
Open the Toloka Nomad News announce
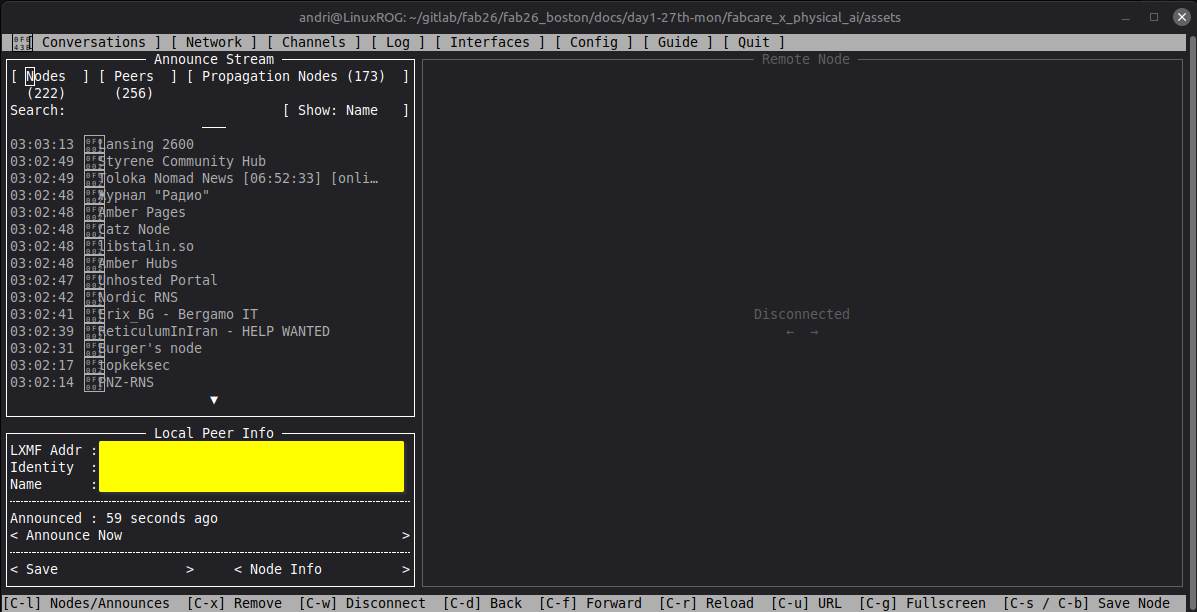(195, 178)
